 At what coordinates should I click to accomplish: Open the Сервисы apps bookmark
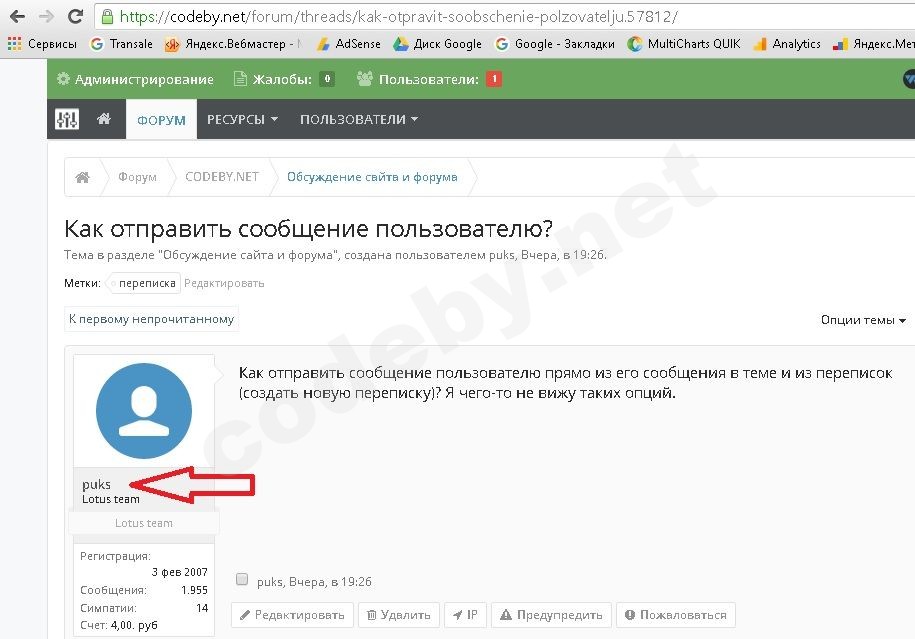click(x=42, y=44)
